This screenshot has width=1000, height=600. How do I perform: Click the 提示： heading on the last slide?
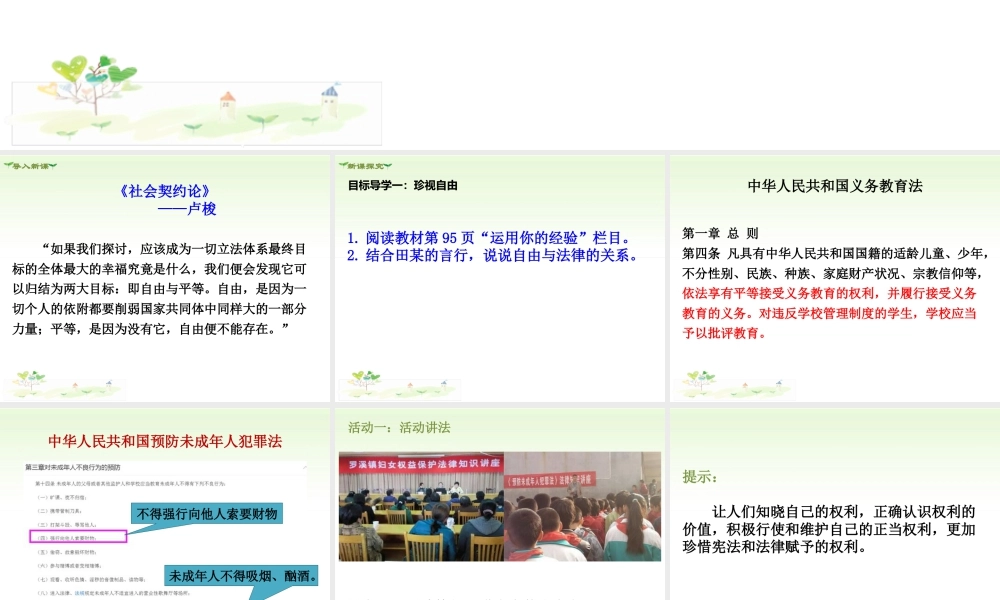click(x=700, y=476)
